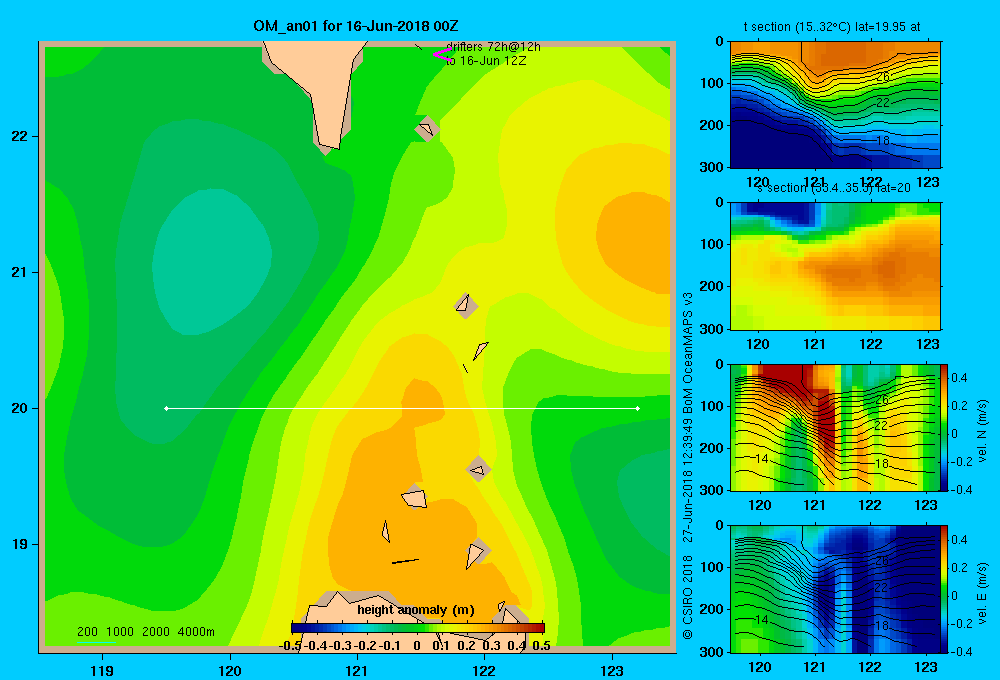This screenshot has width=1000, height=680.
Task: Click the vel. N vertical color bar
Action: coord(945,427)
